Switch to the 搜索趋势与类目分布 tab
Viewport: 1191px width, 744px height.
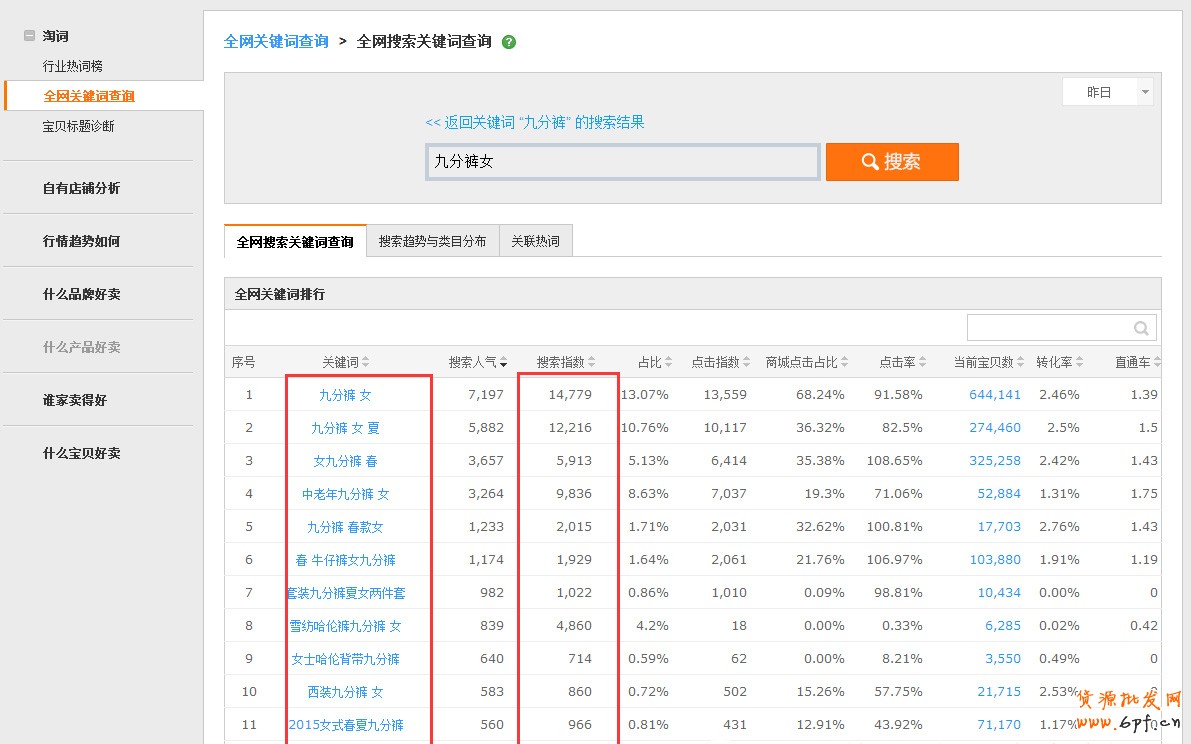[x=433, y=240]
